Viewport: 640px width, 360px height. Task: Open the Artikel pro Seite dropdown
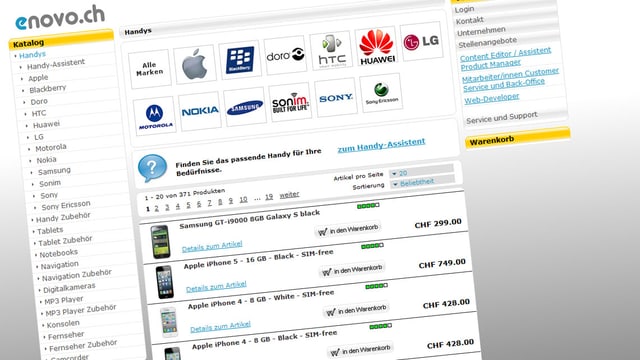coord(421,171)
